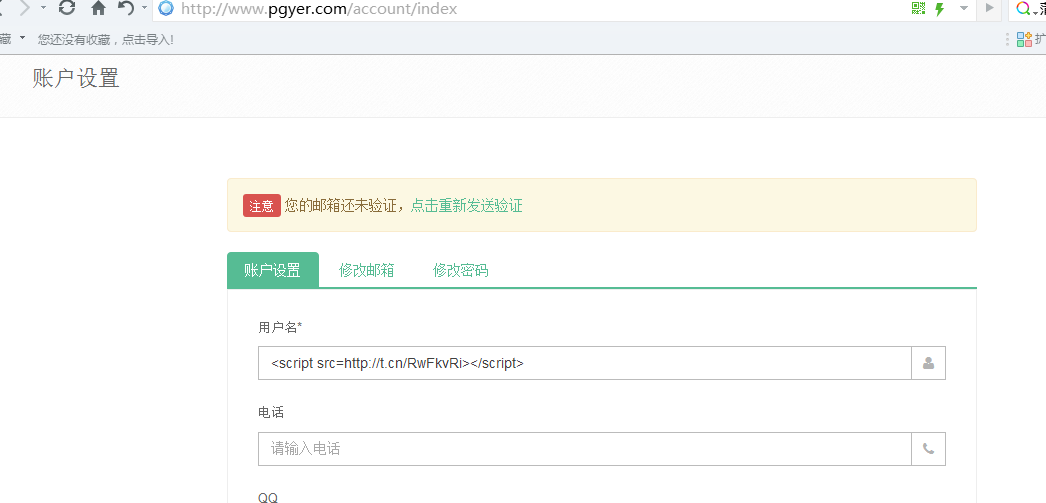Switch to the '修改邮箱' tab
Image resolution: width=1046 pixels, height=503 pixels.
(367, 270)
